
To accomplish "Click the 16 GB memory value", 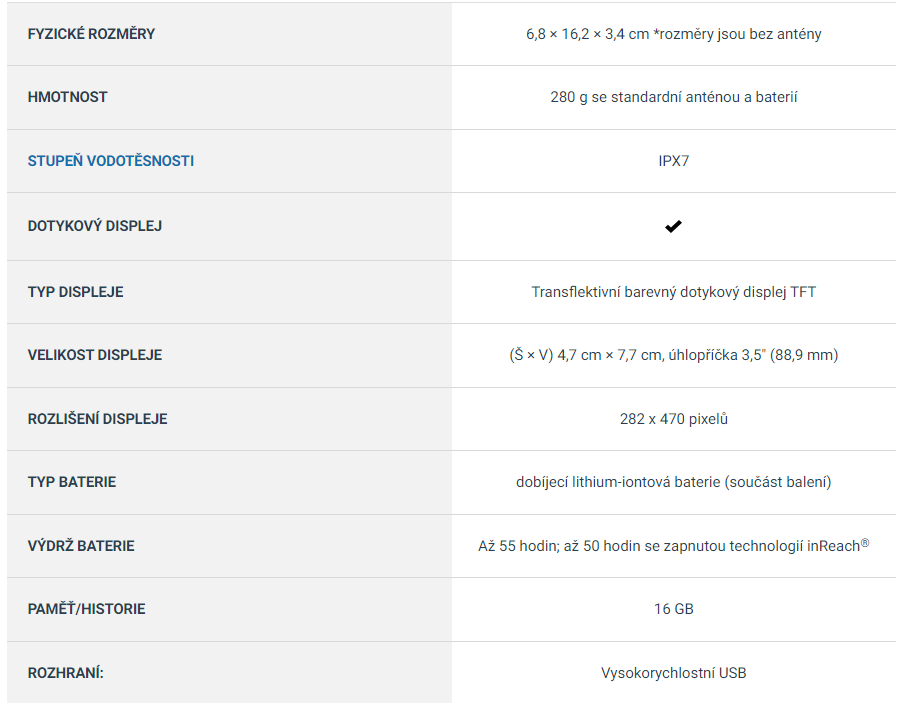I will (x=673, y=609).
